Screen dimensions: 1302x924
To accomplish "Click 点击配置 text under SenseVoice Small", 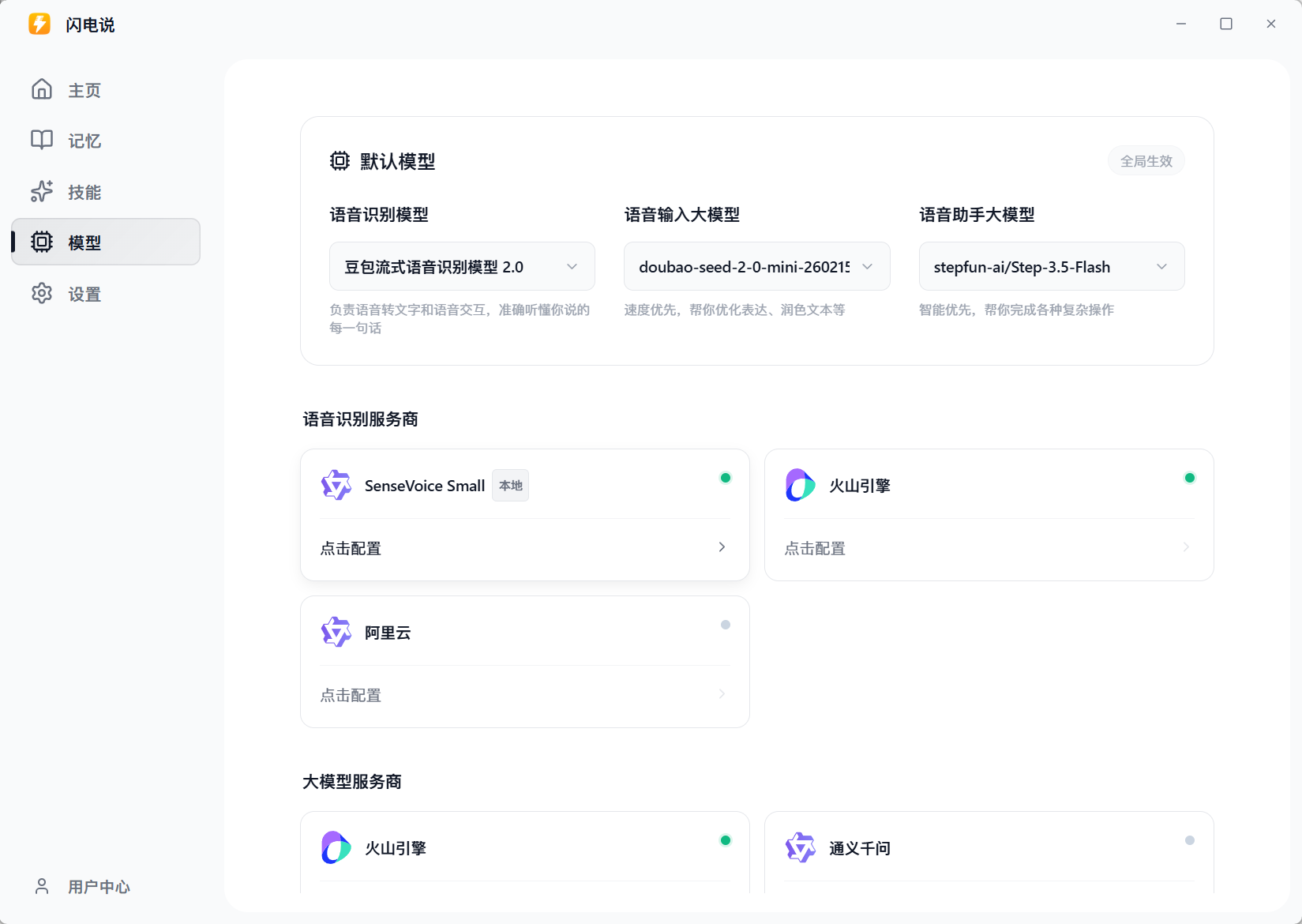I will coord(351,548).
